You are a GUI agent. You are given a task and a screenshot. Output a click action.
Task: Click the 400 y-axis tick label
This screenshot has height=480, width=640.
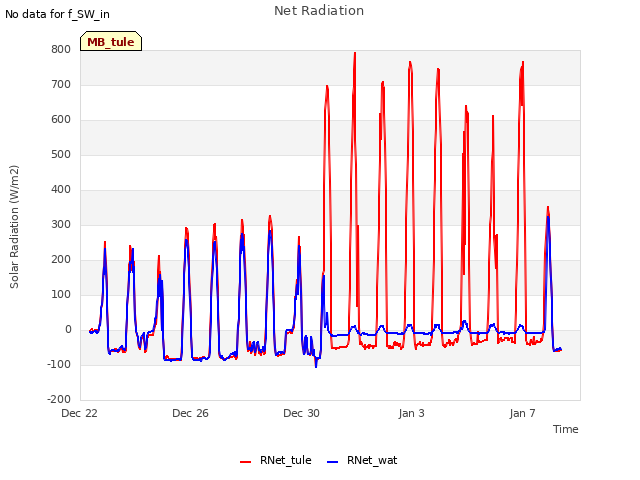pyautogui.click(x=61, y=190)
